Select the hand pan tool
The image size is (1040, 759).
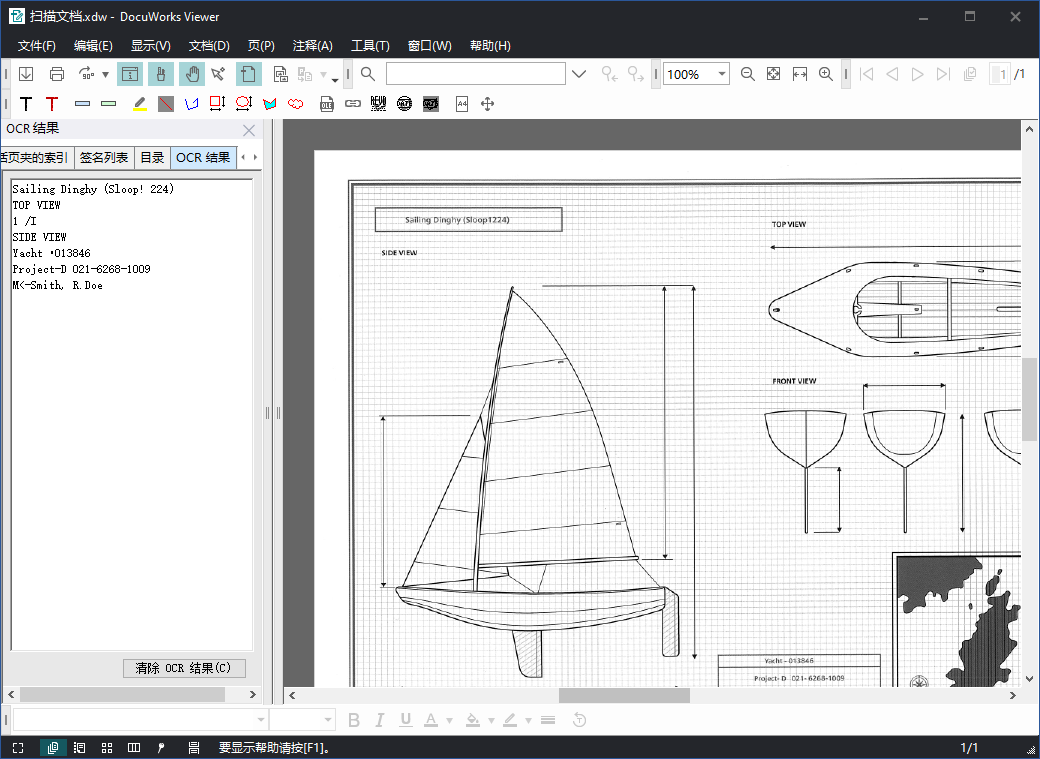coord(191,74)
